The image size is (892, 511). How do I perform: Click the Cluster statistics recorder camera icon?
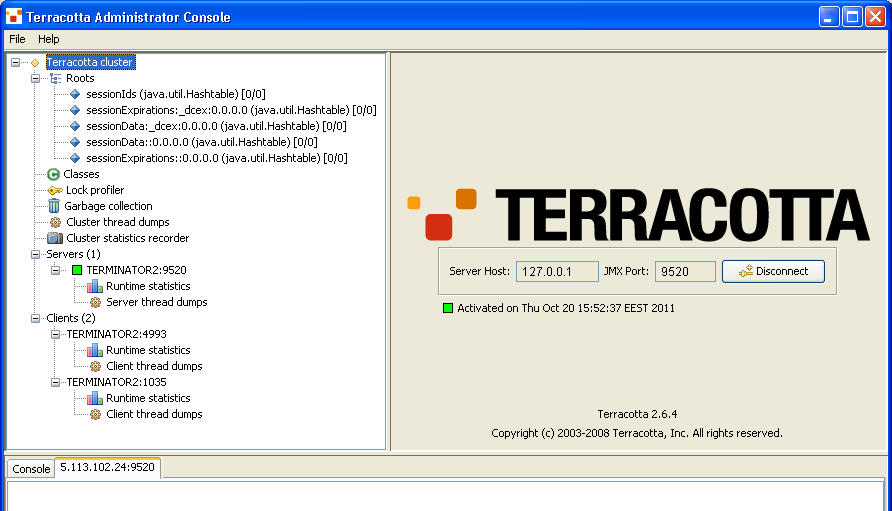coord(55,238)
